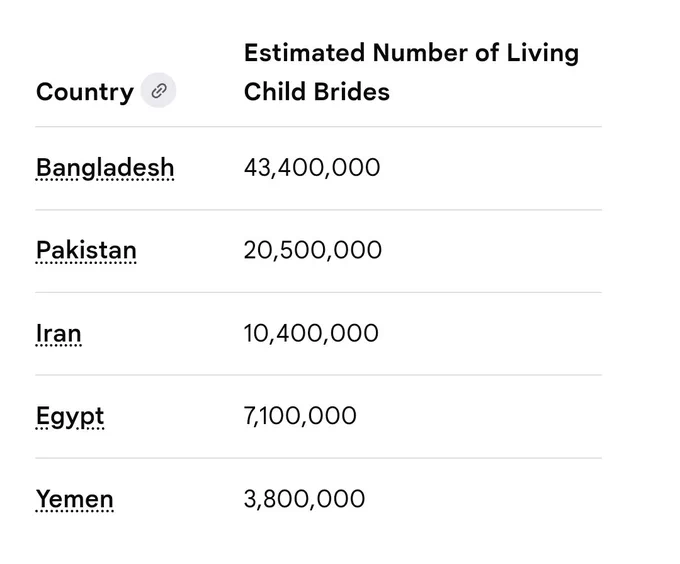Follow the Iran country link
The height and width of the screenshot is (564, 680).
[59, 333]
